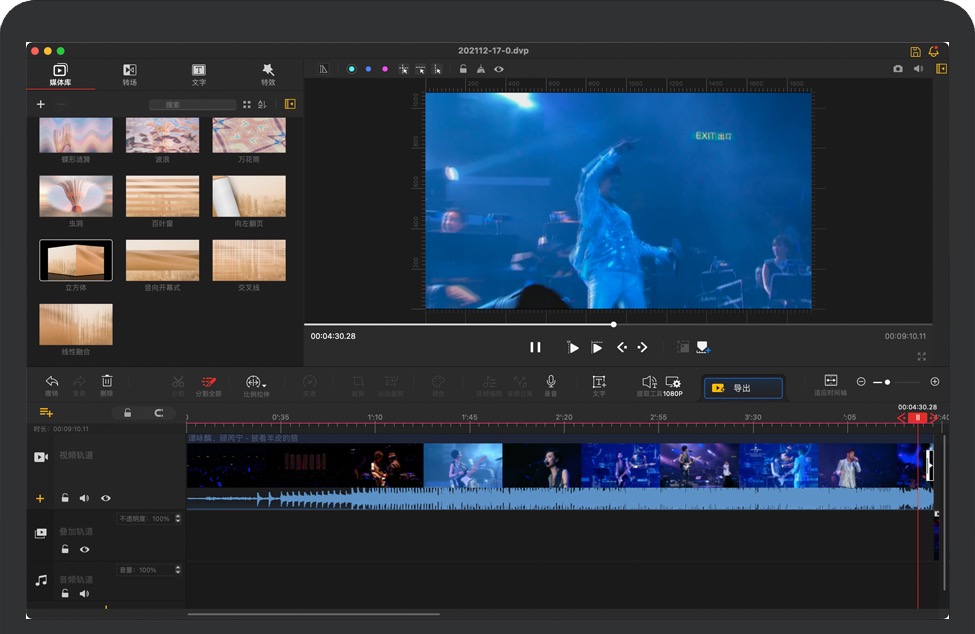The height and width of the screenshot is (634, 975).
Task: Take a snapshot with the camera icon
Action: point(897,69)
